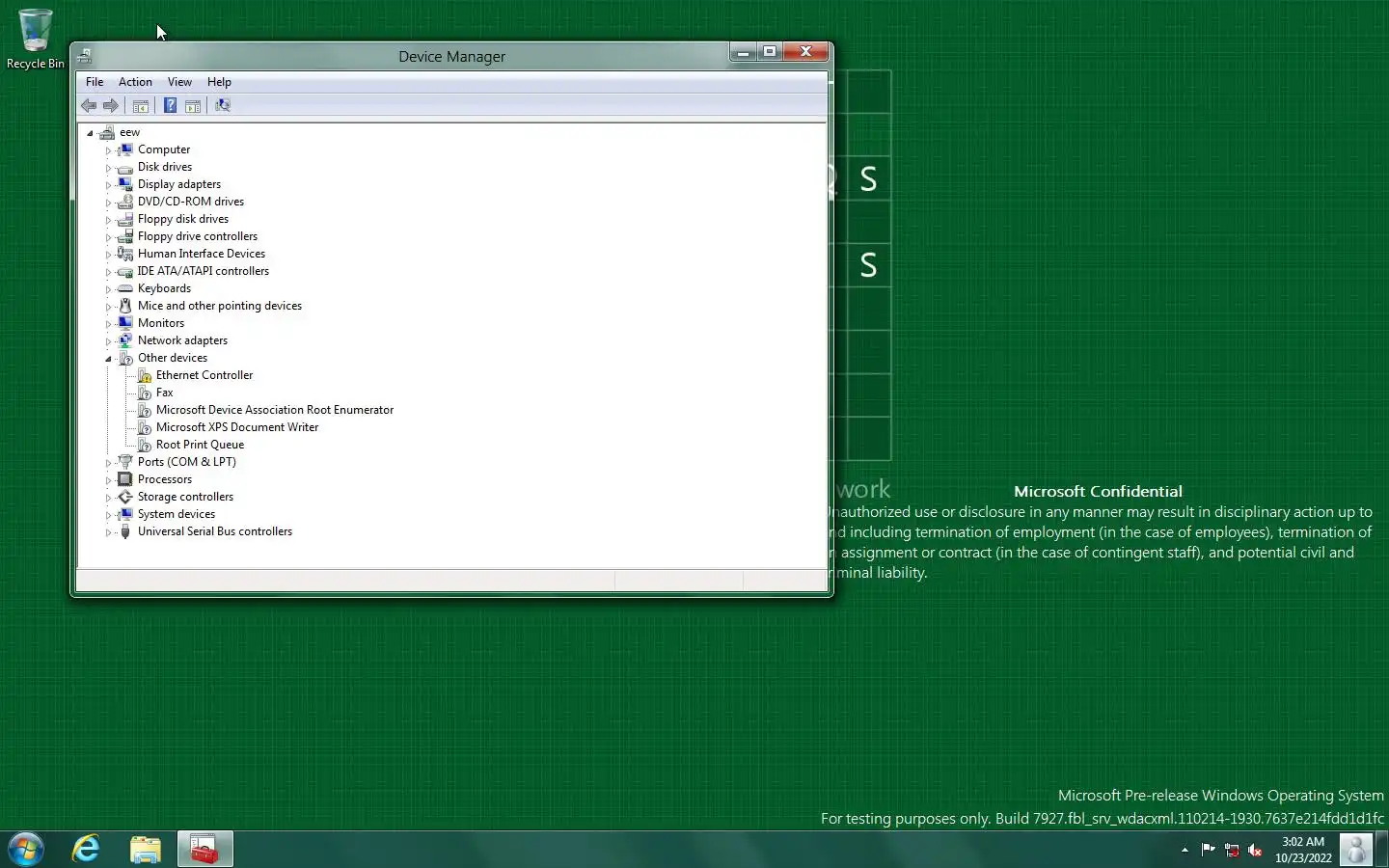The height and width of the screenshot is (868, 1389).
Task: Open the Help menu
Action: coord(219,82)
